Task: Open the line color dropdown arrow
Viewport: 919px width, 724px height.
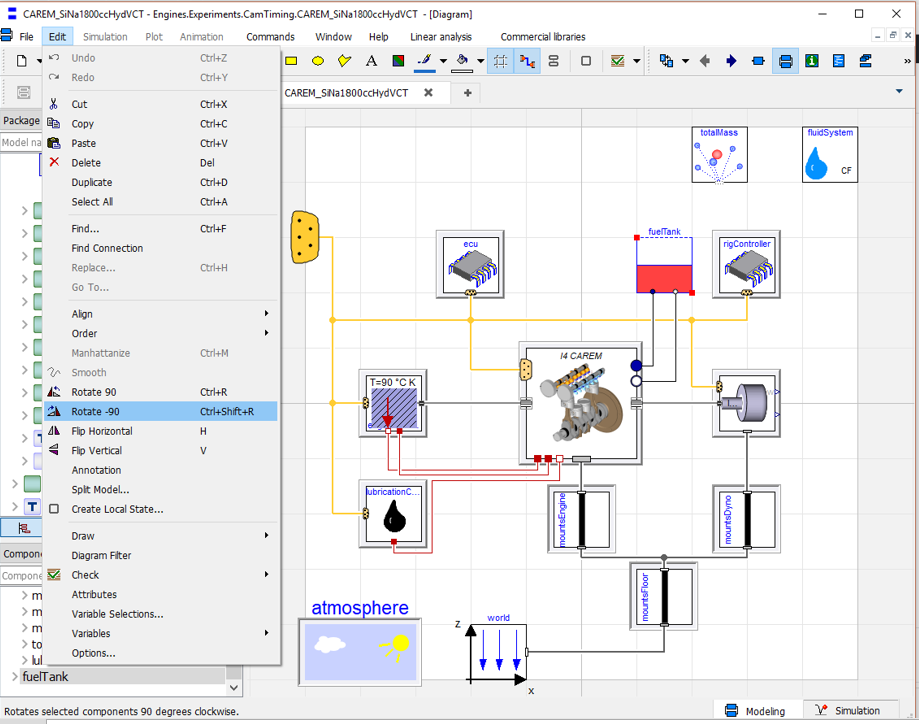Action: tap(444, 61)
